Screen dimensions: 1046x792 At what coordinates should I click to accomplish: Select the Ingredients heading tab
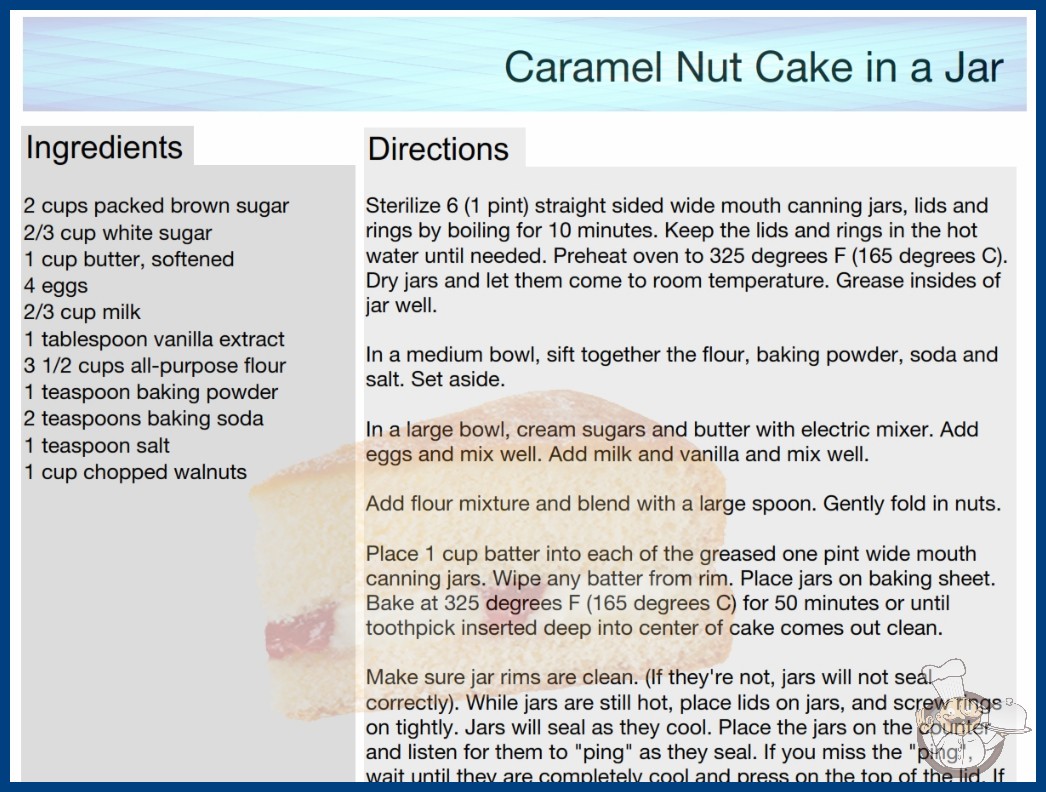105,147
